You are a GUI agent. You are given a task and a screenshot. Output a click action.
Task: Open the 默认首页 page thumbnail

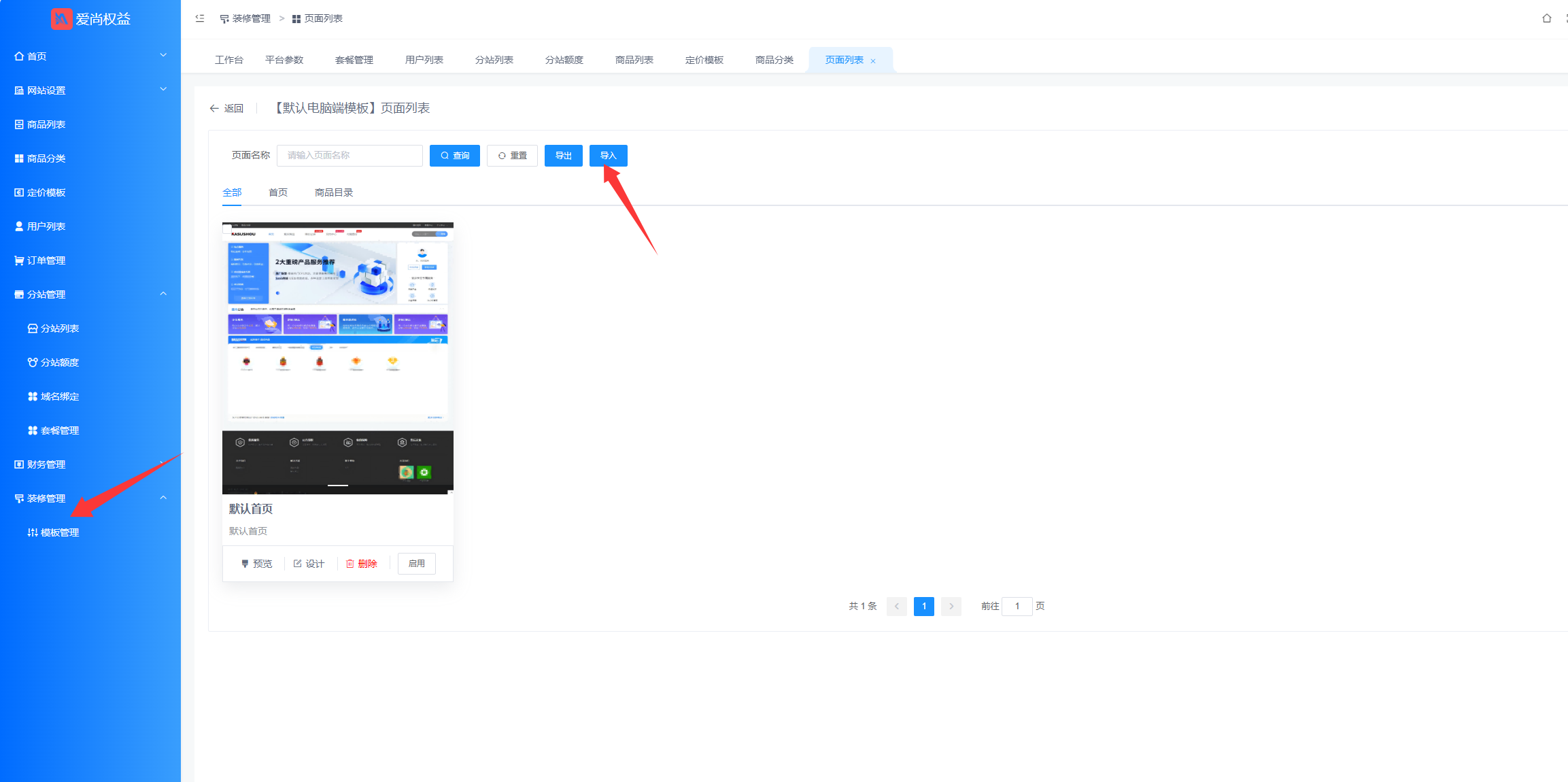pos(338,358)
